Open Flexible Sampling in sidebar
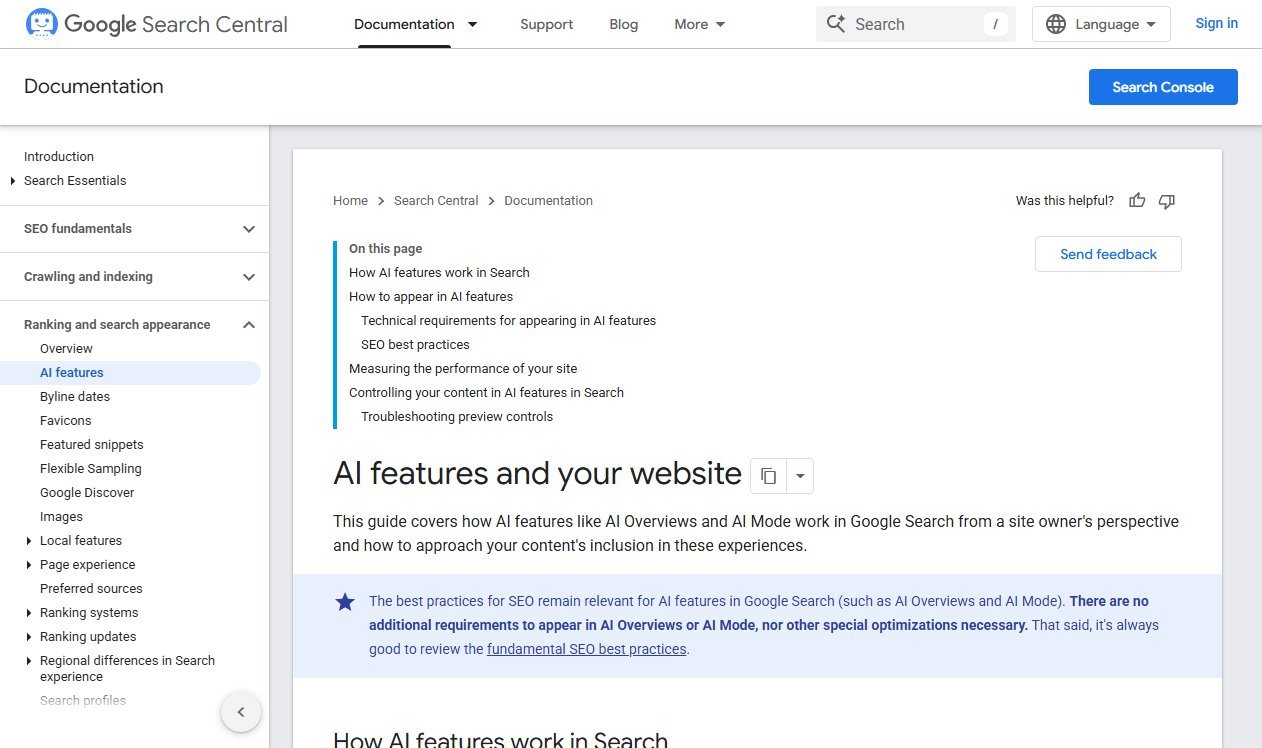This screenshot has height=748, width=1262. [x=91, y=469]
